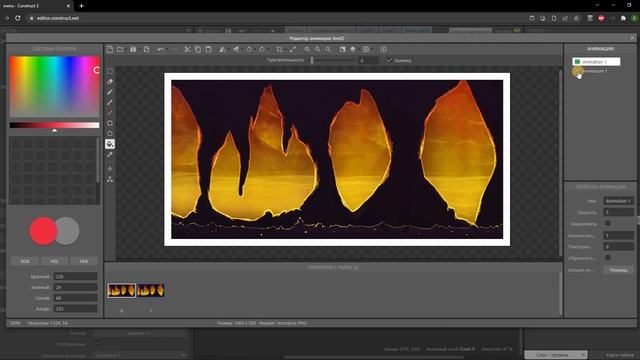
Task: Click the luminance gradient slider
Action: click(x=54, y=125)
